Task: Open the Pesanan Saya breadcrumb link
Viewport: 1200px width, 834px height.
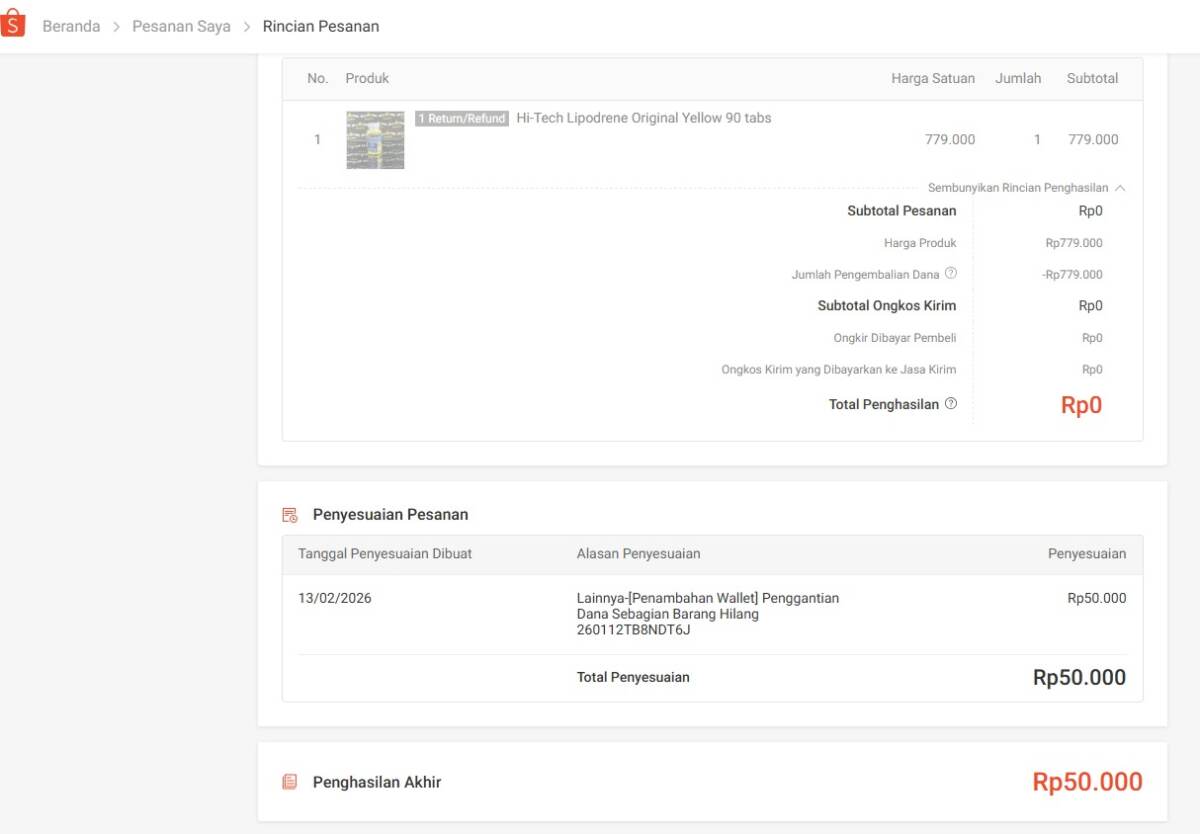Action: tap(181, 26)
